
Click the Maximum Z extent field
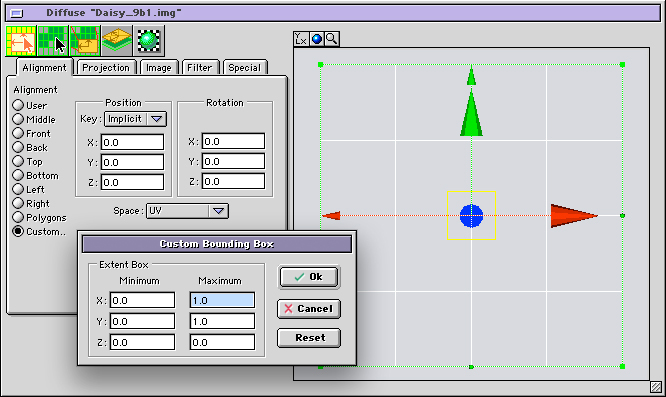pyautogui.click(x=222, y=342)
